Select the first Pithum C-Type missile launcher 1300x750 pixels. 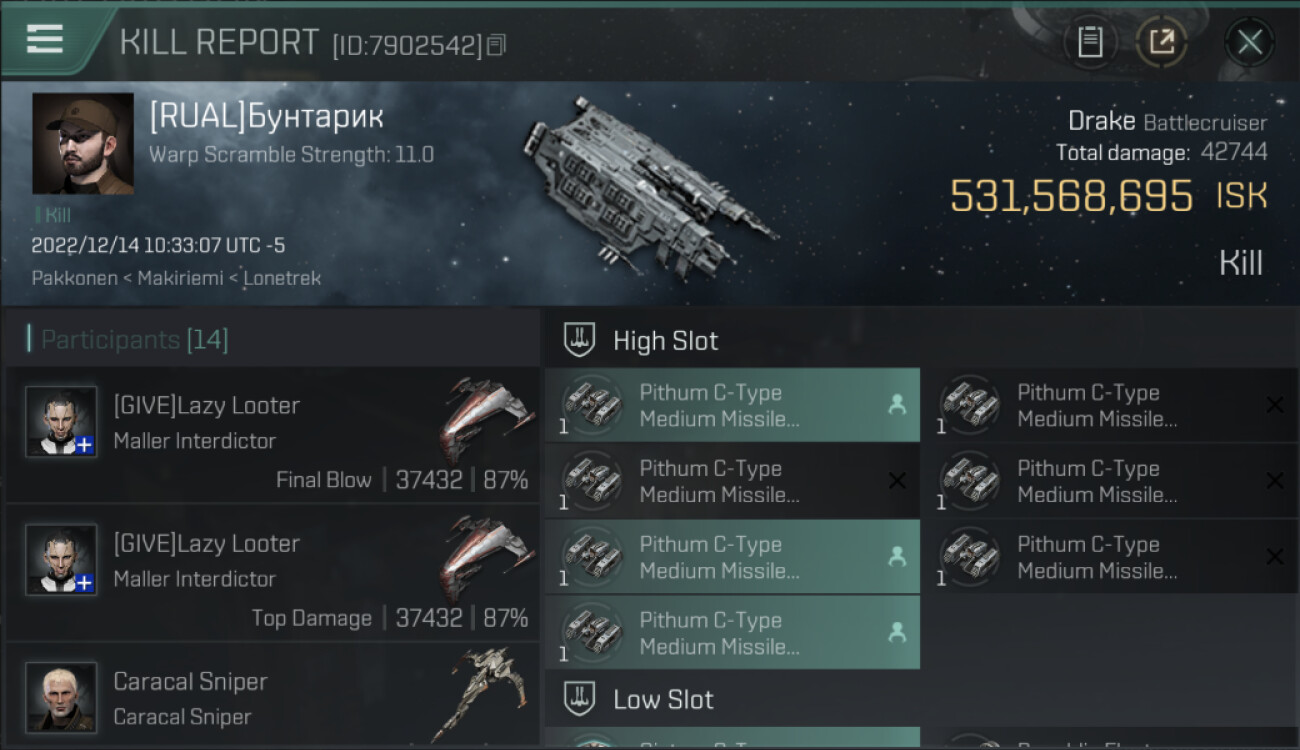click(732, 405)
